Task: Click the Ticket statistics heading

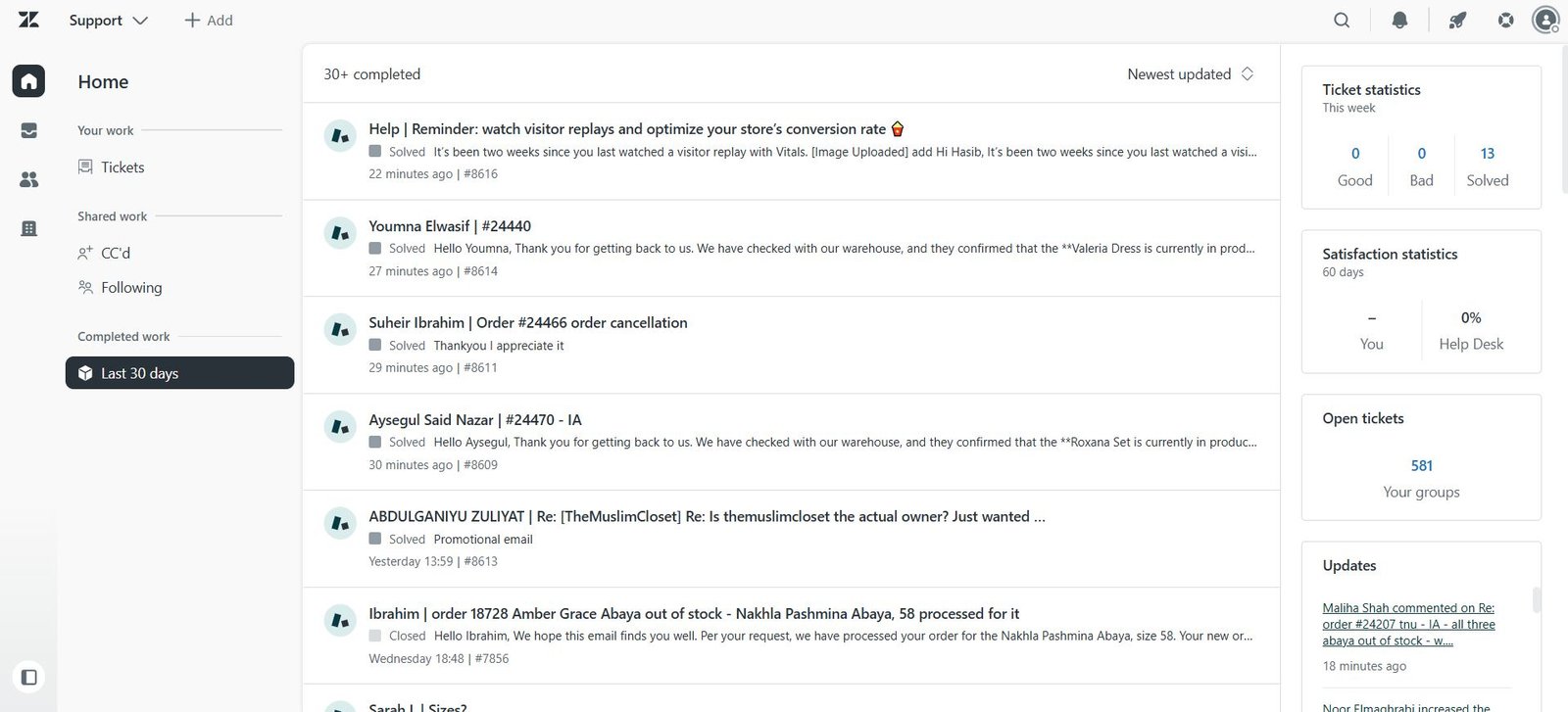Action: coord(1371,90)
